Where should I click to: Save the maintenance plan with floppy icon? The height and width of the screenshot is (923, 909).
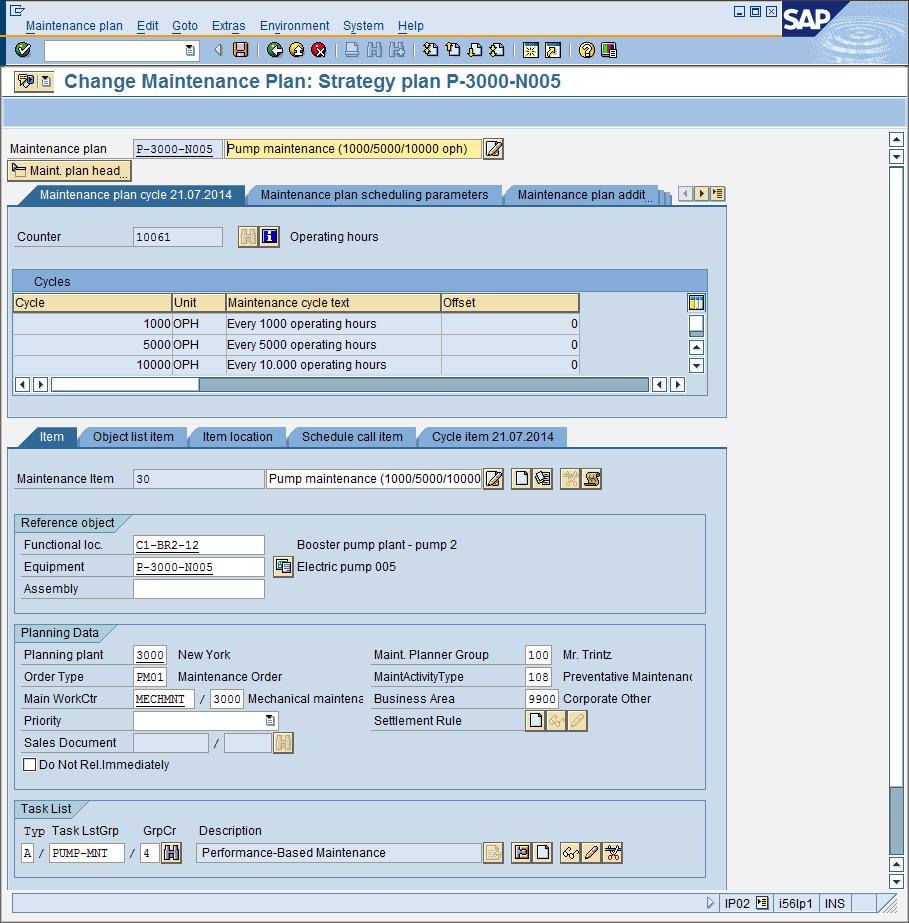[241, 50]
